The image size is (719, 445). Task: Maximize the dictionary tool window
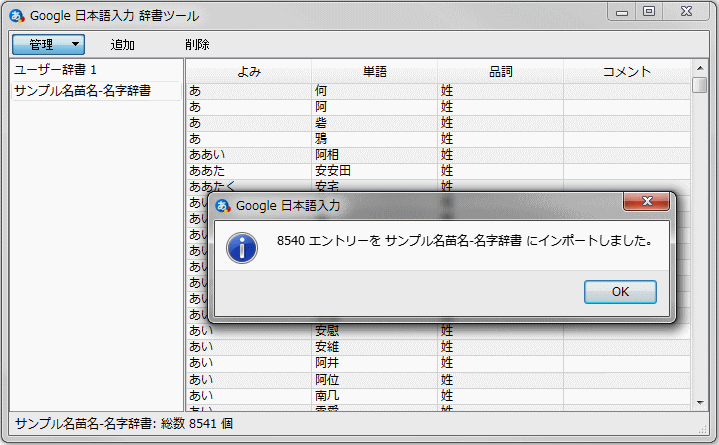pos(648,11)
